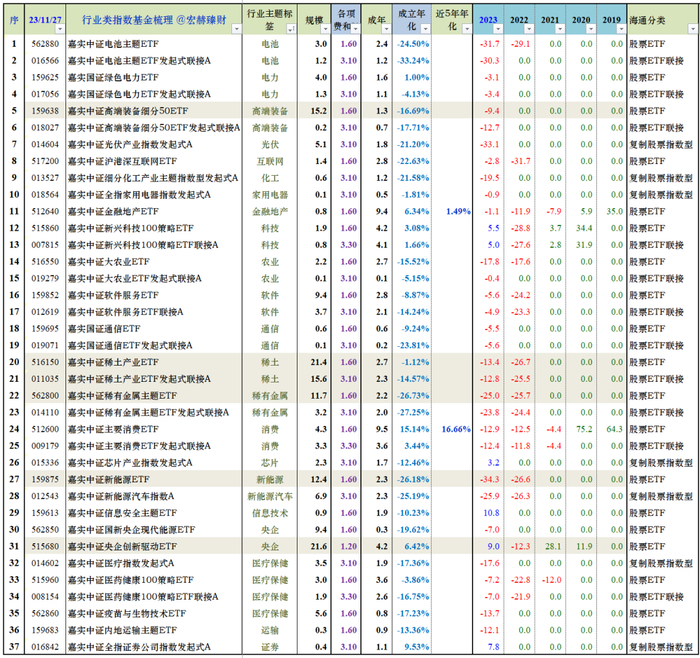This screenshot has width=700, height=658.
Task: Select cell 嘉实中证国新央企现代能源ETF
Action: coord(132,529)
